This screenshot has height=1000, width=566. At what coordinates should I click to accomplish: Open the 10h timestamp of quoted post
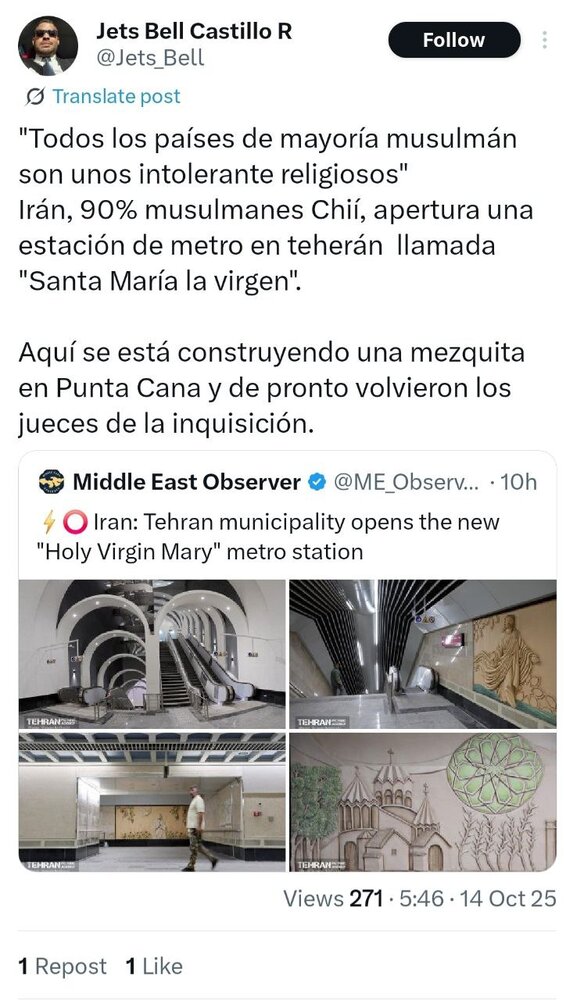pos(519,482)
